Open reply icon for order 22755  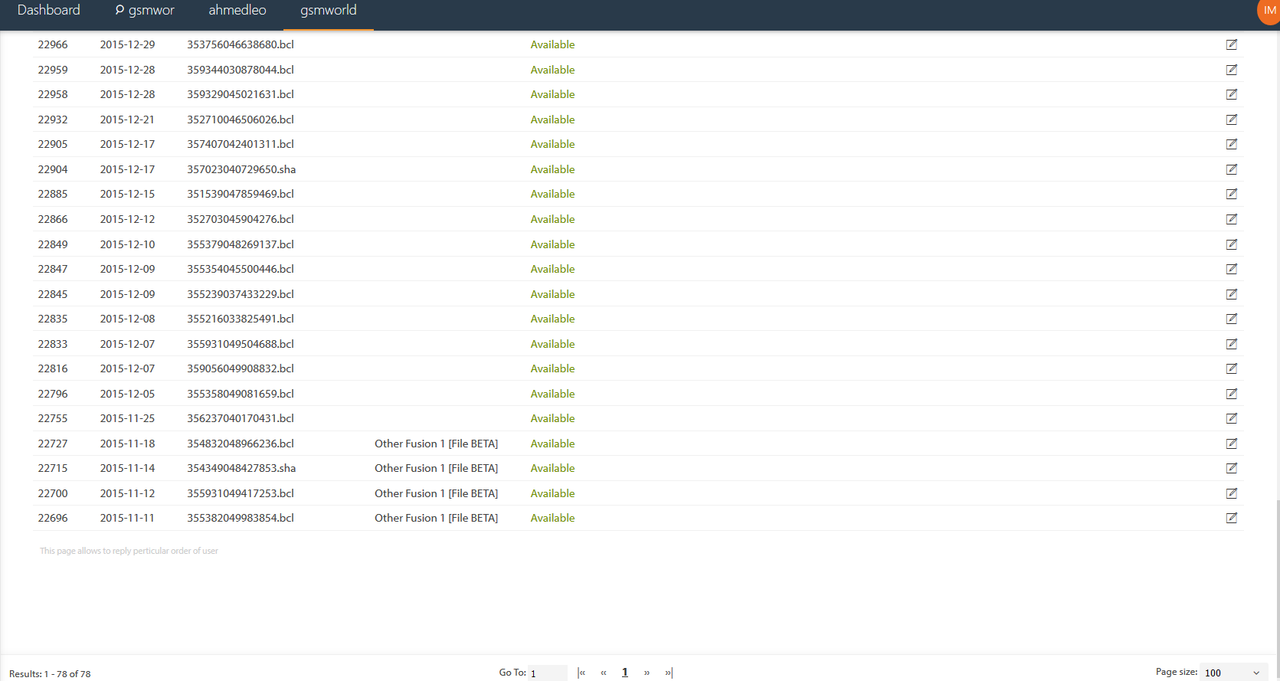pos(1231,418)
